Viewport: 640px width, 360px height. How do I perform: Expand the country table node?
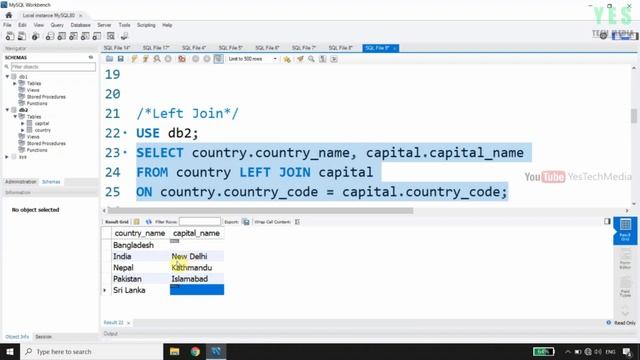tap(23, 130)
